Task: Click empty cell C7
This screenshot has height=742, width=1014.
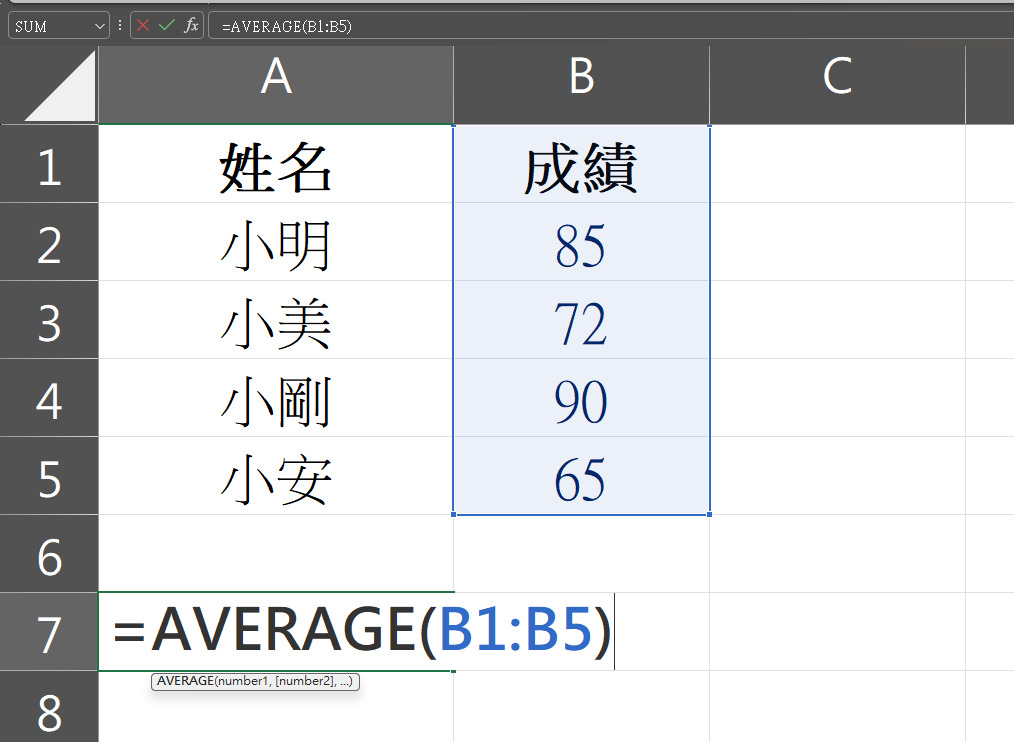Action: coord(837,631)
